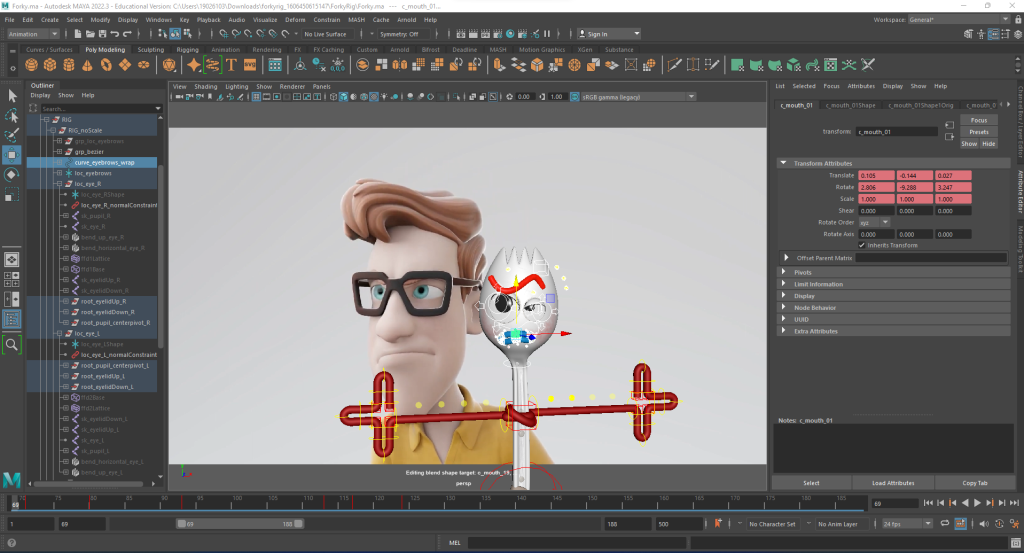Image resolution: width=1024 pixels, height=553 pixels.
Task: Click the Open Scene folder icon
Action: pyautogui.click(x=90, y=34)
